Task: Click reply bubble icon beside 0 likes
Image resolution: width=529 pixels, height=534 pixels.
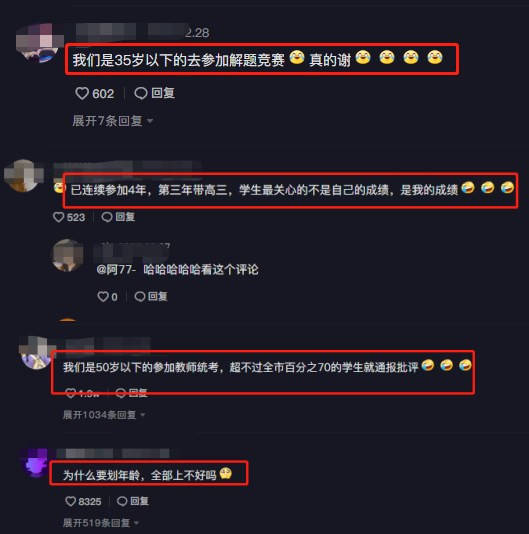Action: pos(140,297)
